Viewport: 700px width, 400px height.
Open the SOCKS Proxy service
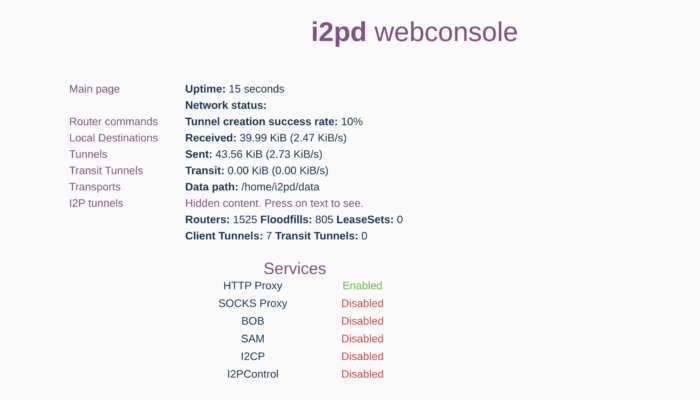[x=252, y=303]
